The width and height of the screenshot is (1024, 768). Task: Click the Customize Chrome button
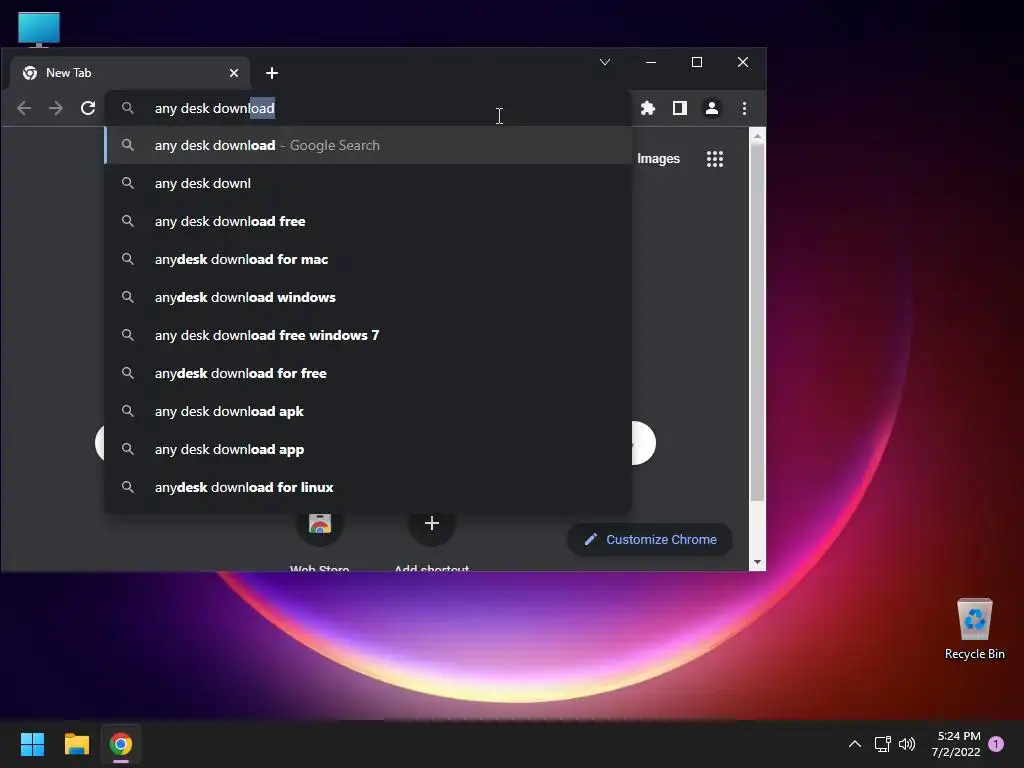650,539
